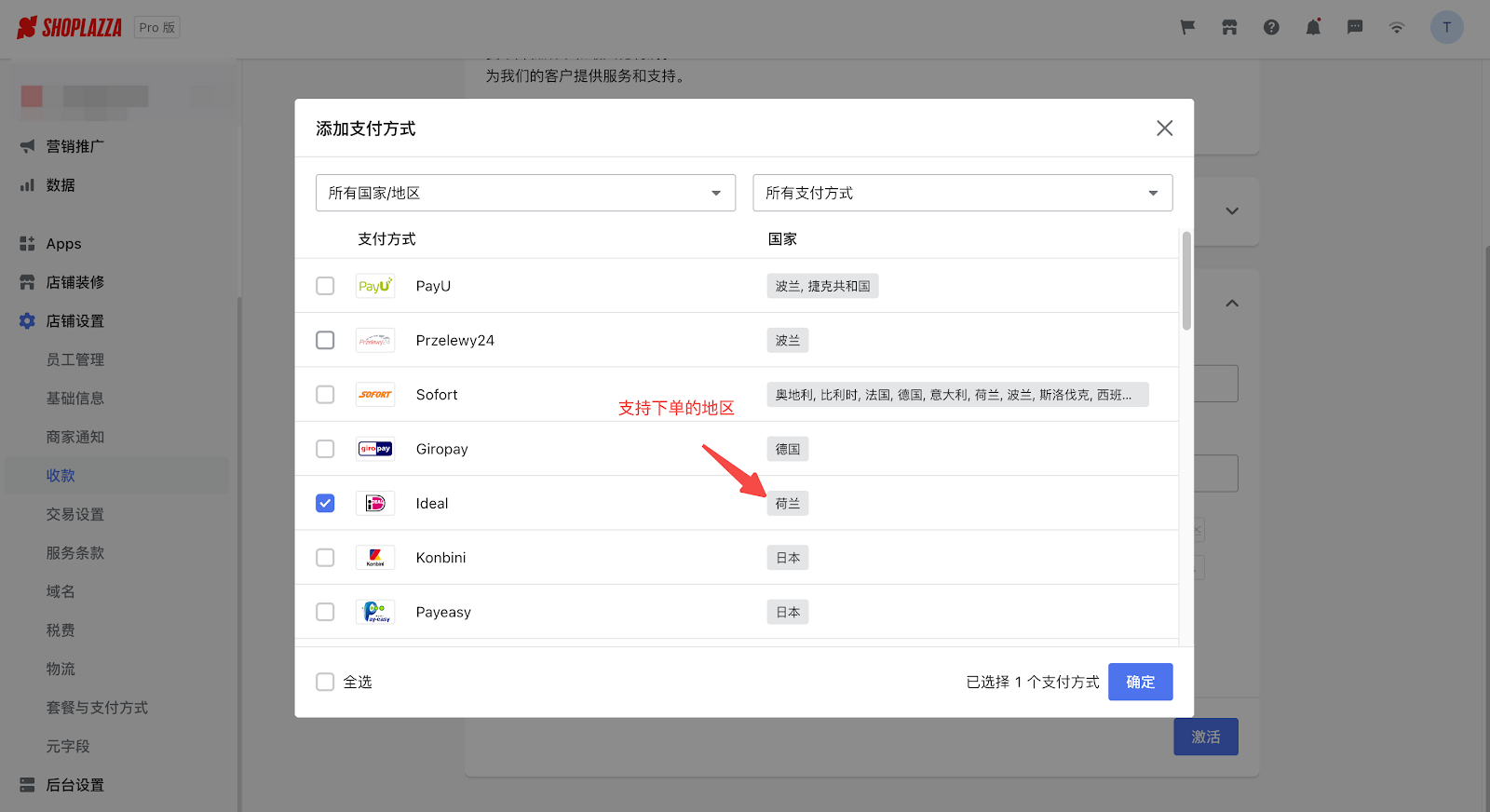Click the 确定 confirm button
The height and width of the screenshot is (812, 1490).
click(1140, 682)
